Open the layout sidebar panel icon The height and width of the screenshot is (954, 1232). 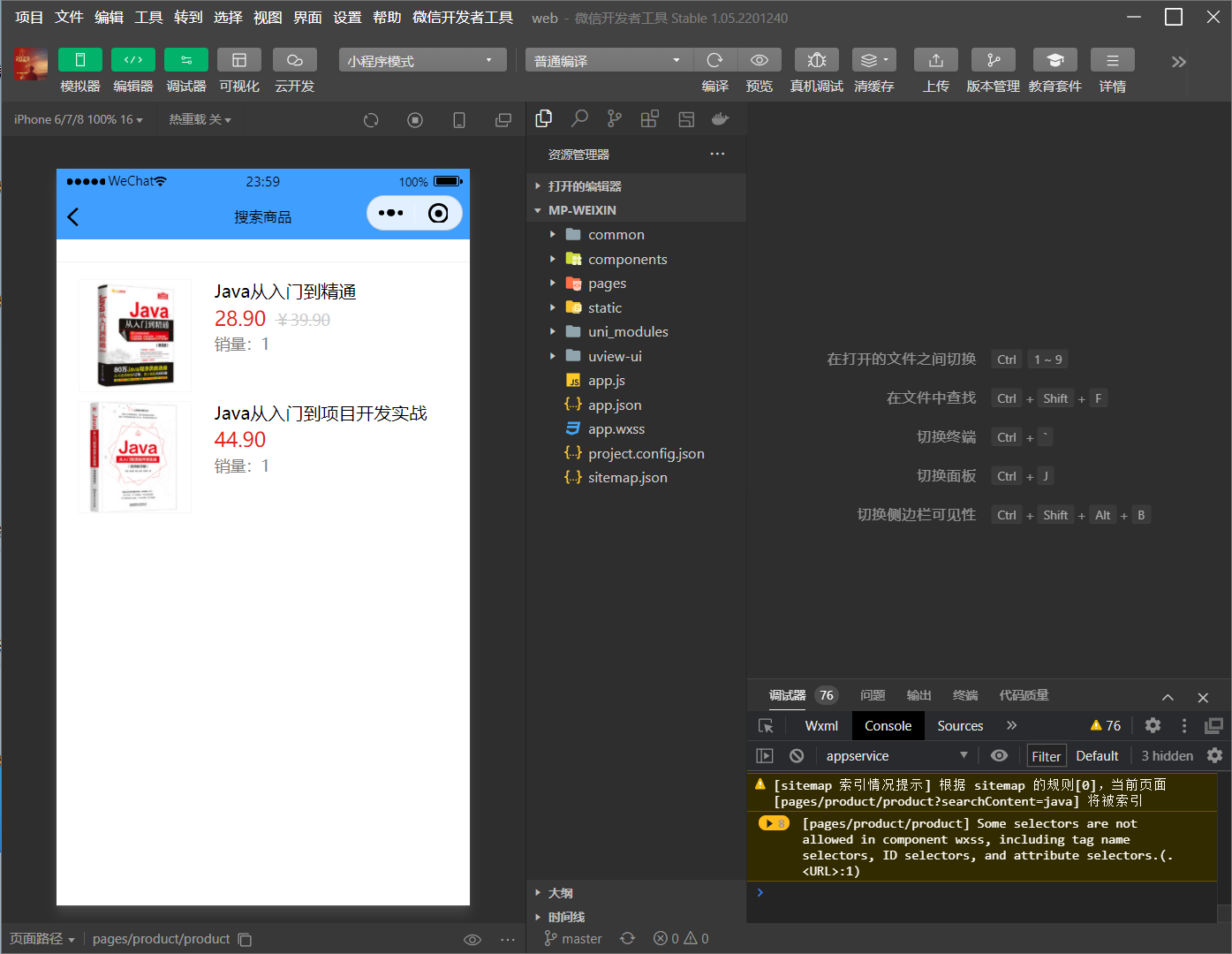(686, 118)
